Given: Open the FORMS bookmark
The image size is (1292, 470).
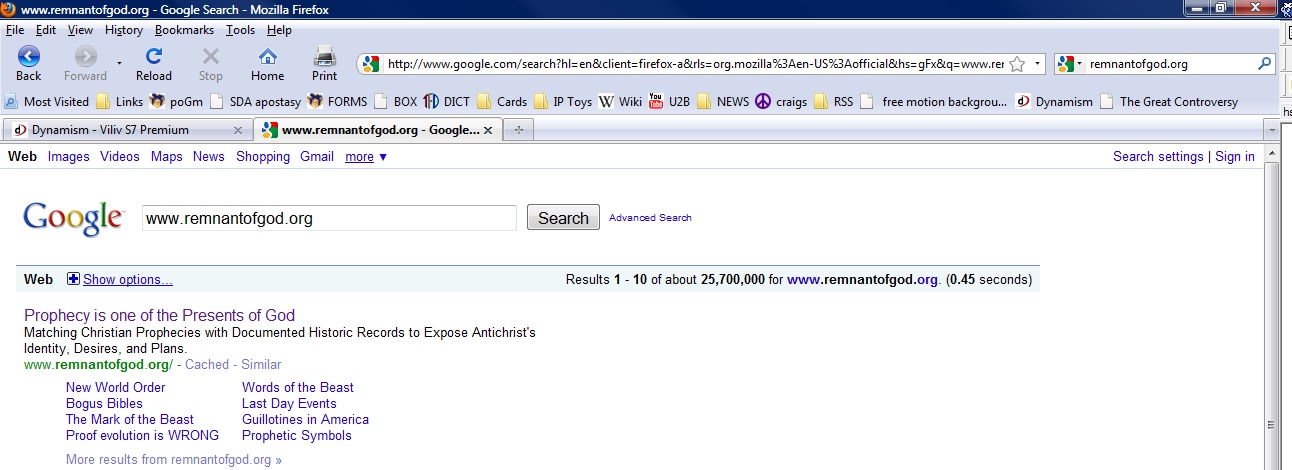Looking at the screenshot, I should pyautogui.click(x=338, y=101).
